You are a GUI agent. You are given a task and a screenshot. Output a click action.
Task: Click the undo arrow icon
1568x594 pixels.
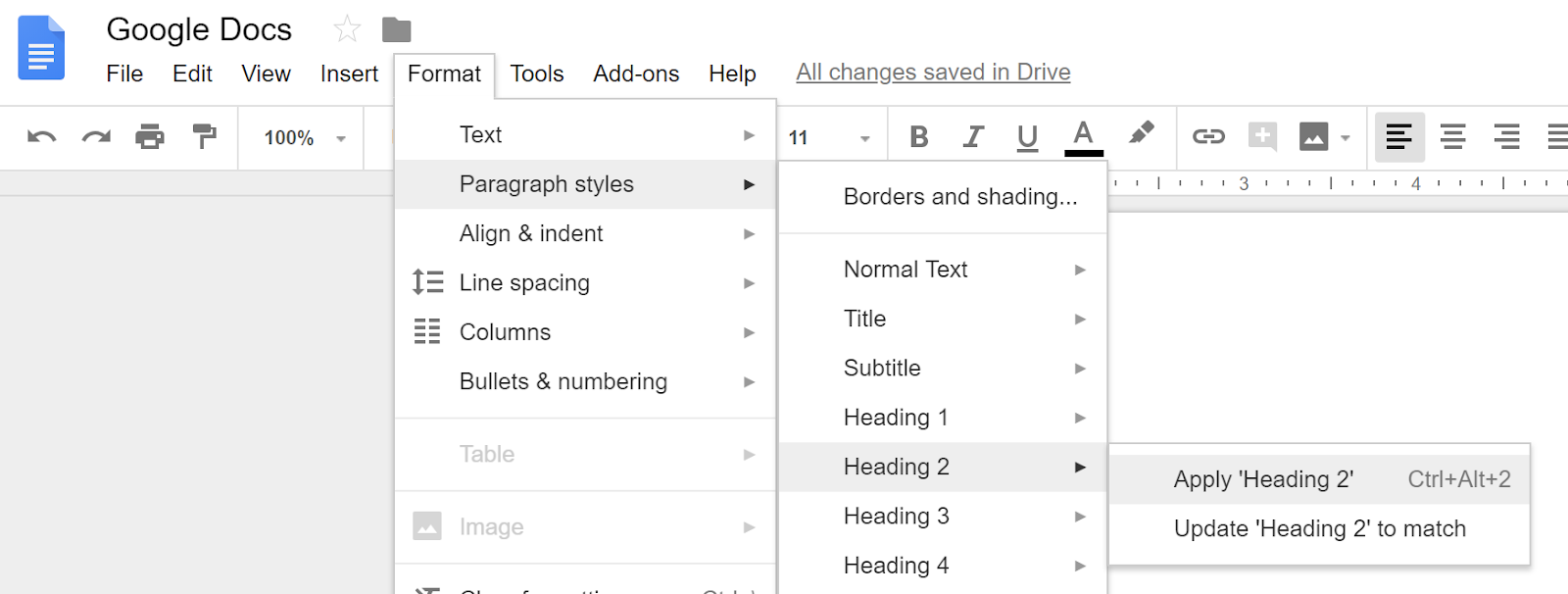[x=41, y=137]
